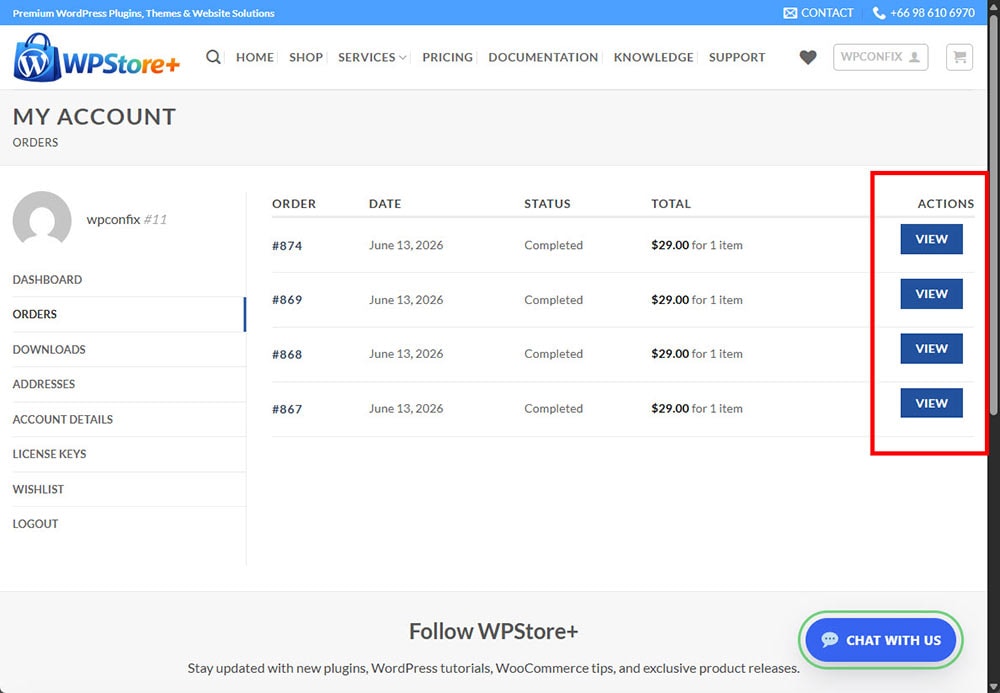
Task: Click the phone number +66 98 610 6970
Action: pyautogui.click(x=923, y=13)
